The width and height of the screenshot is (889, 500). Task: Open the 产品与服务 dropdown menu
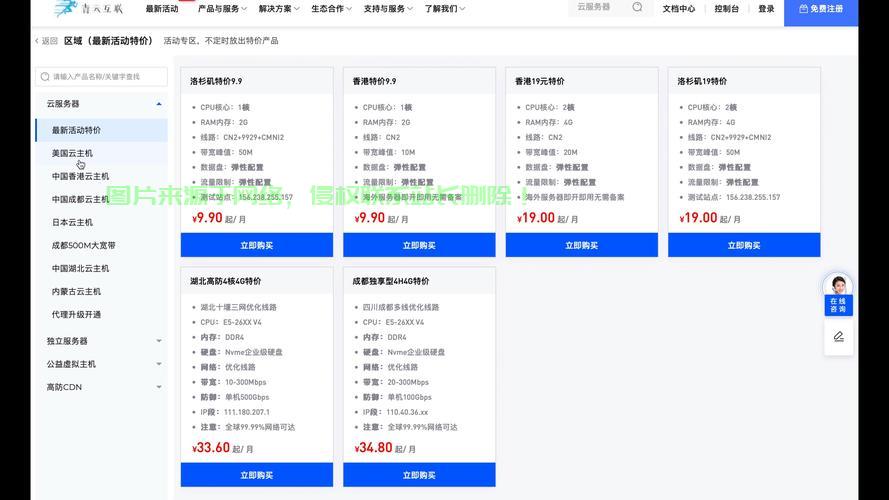click(221, 9)
